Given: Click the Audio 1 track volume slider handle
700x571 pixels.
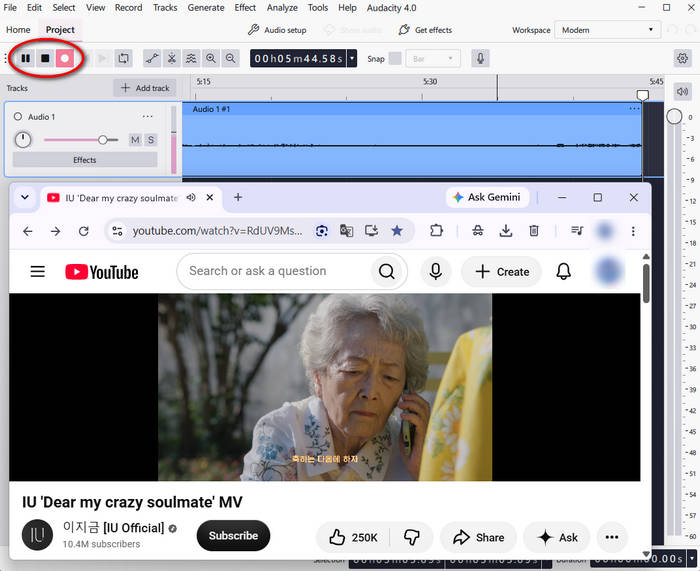Looking at the screenshot, I should point(103,140).
